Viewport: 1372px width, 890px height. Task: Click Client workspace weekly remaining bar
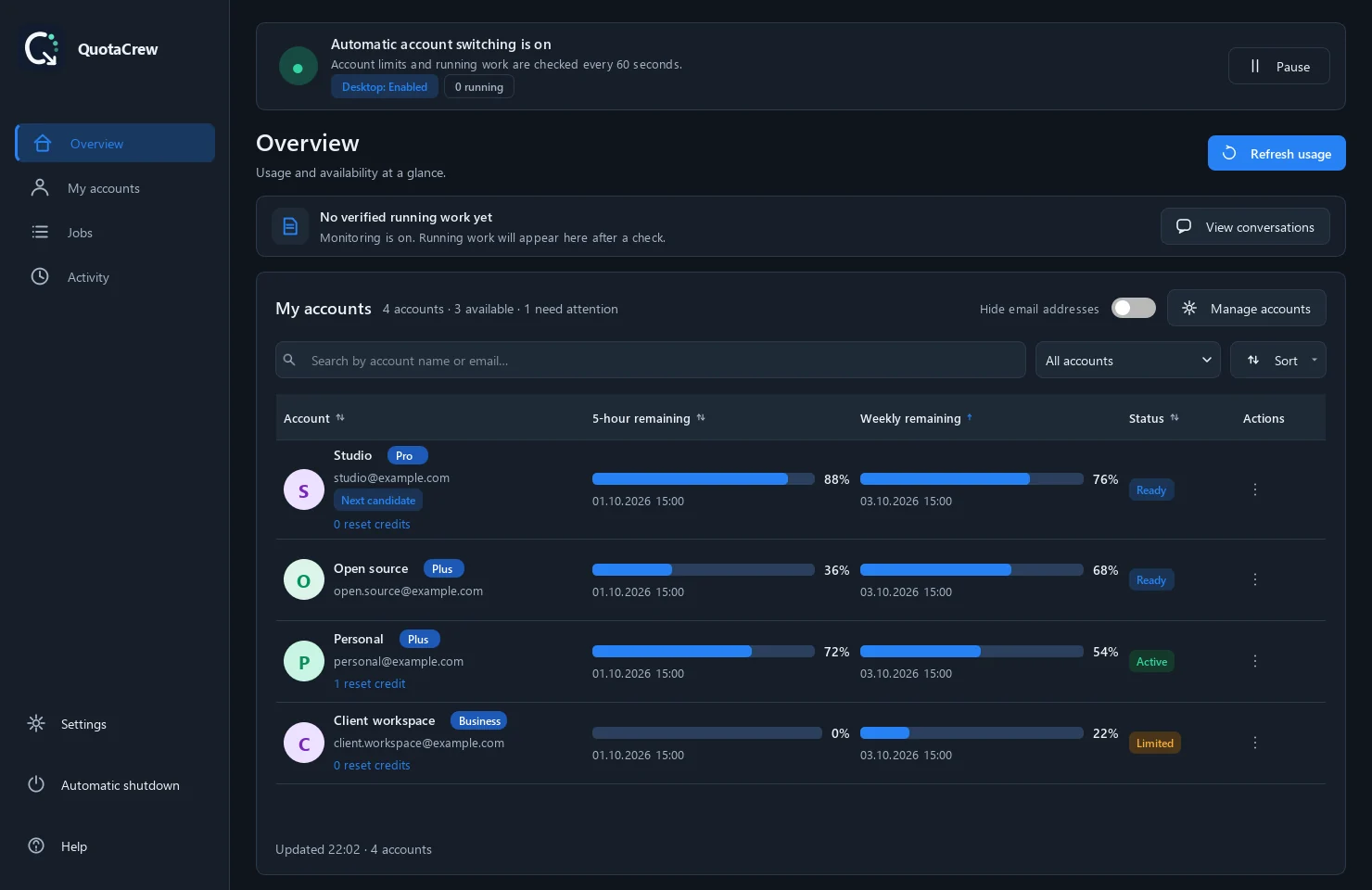click(972, 733)
